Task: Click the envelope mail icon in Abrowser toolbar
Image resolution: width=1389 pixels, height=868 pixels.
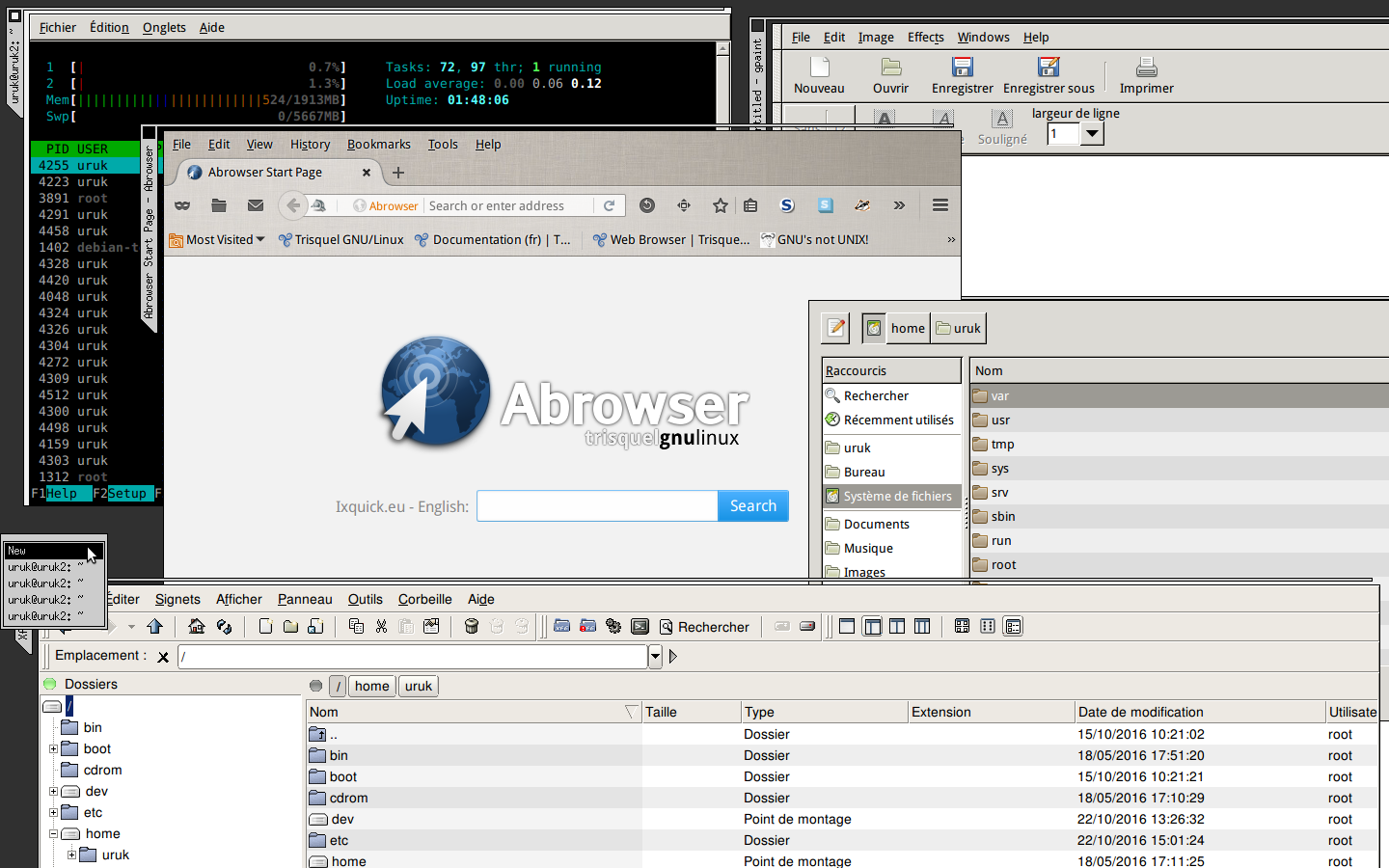Action: (256, 205)
